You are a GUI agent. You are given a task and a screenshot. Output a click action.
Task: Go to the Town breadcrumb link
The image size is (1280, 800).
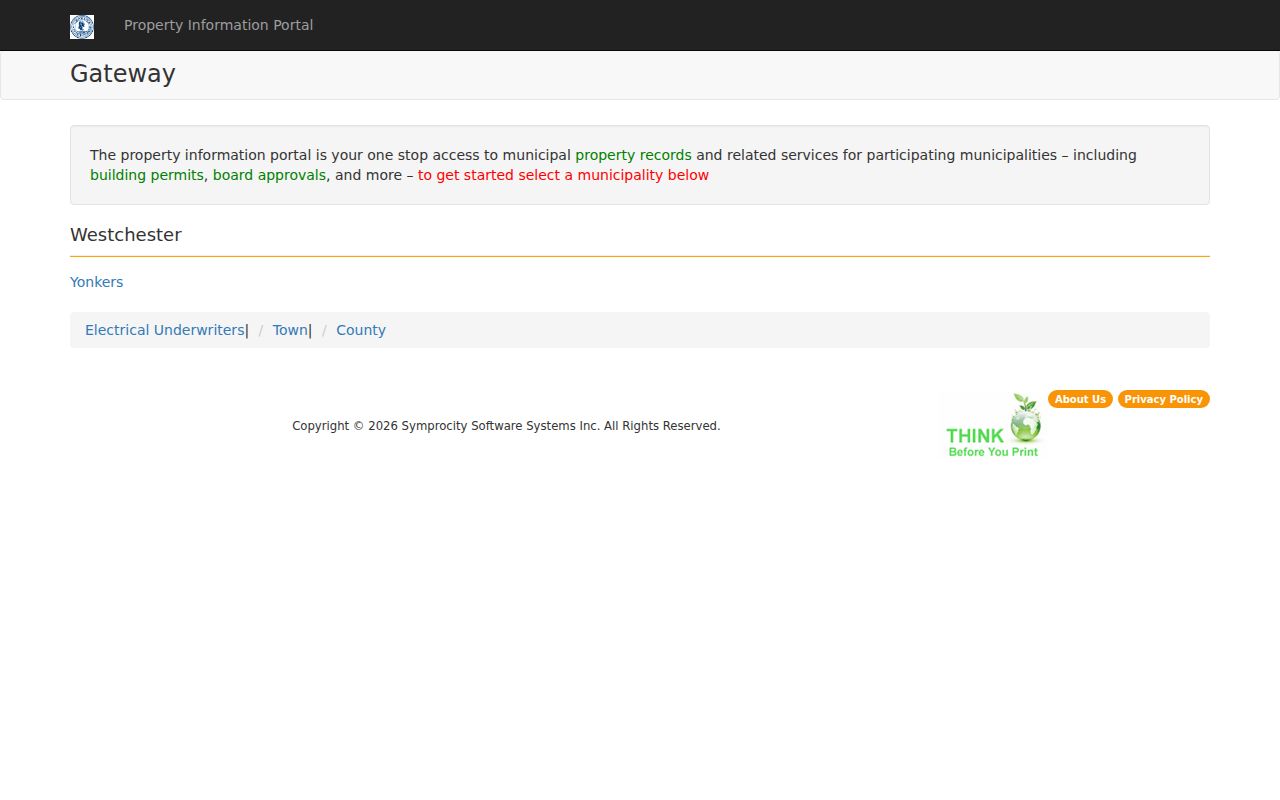coord(290,330)
